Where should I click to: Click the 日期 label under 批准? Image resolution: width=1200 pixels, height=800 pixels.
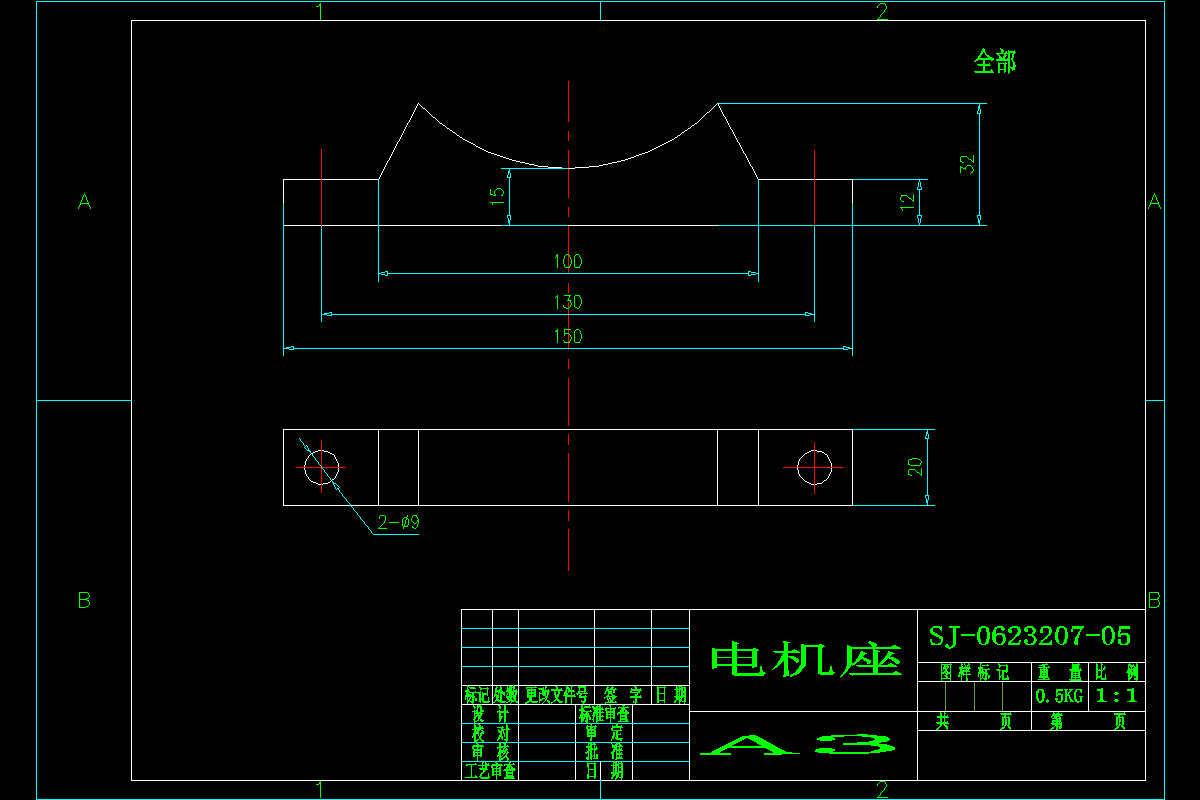pyautogui.click(x=604, y=771)
